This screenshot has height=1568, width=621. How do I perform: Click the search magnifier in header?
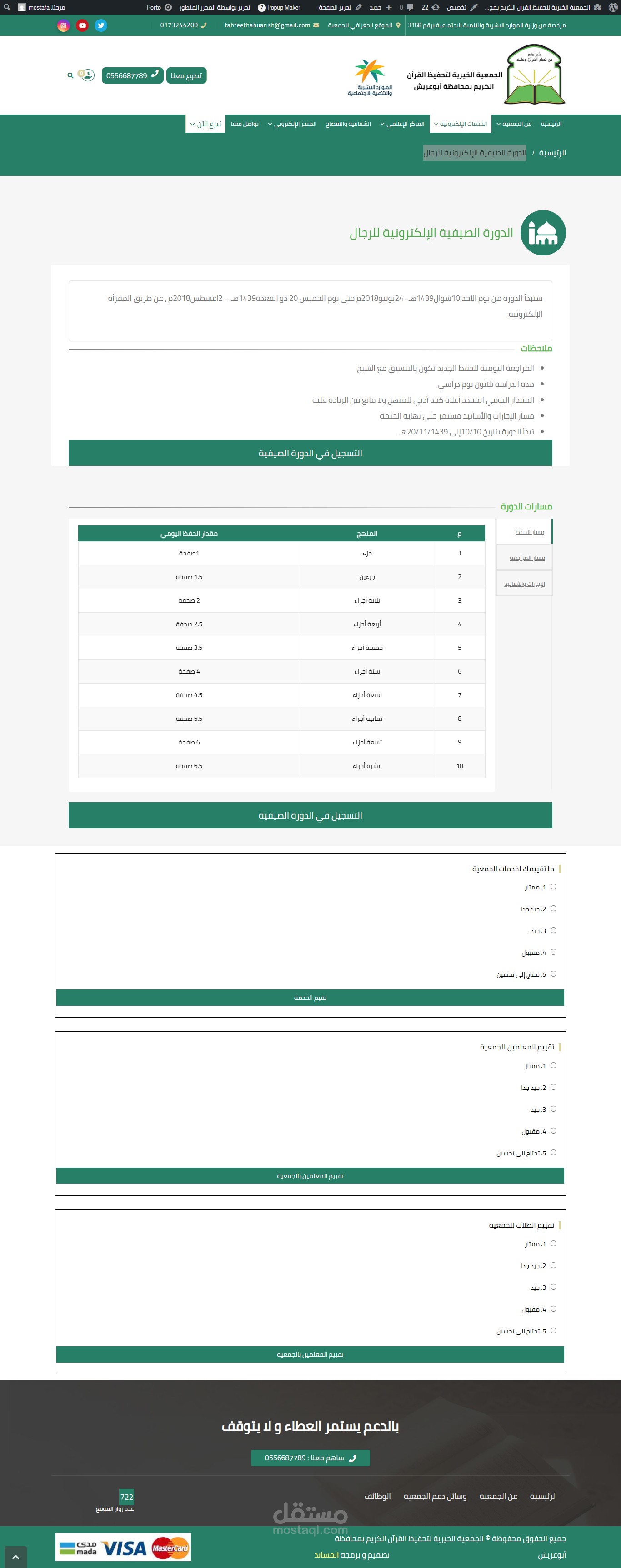pos(70,75)
